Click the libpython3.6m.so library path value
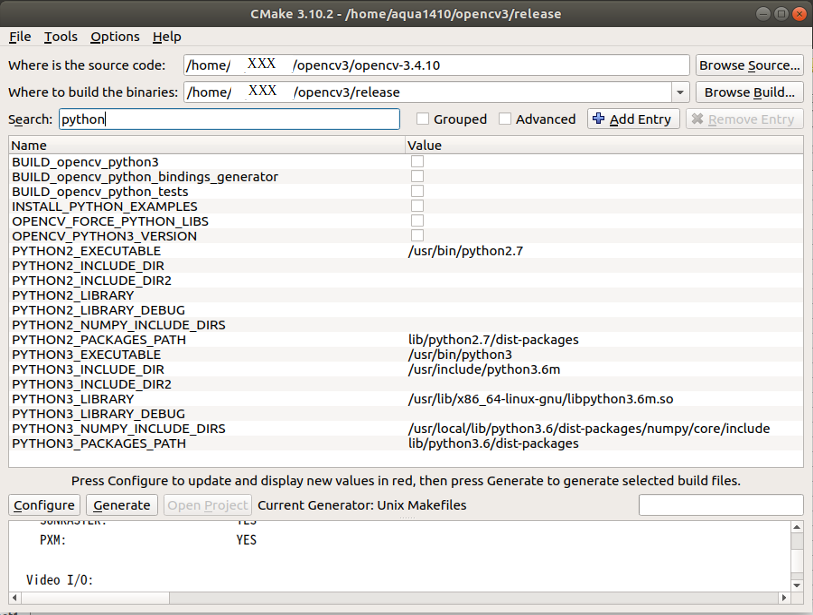813x615 pixels. pyautogui.click(x=541, y=399)
